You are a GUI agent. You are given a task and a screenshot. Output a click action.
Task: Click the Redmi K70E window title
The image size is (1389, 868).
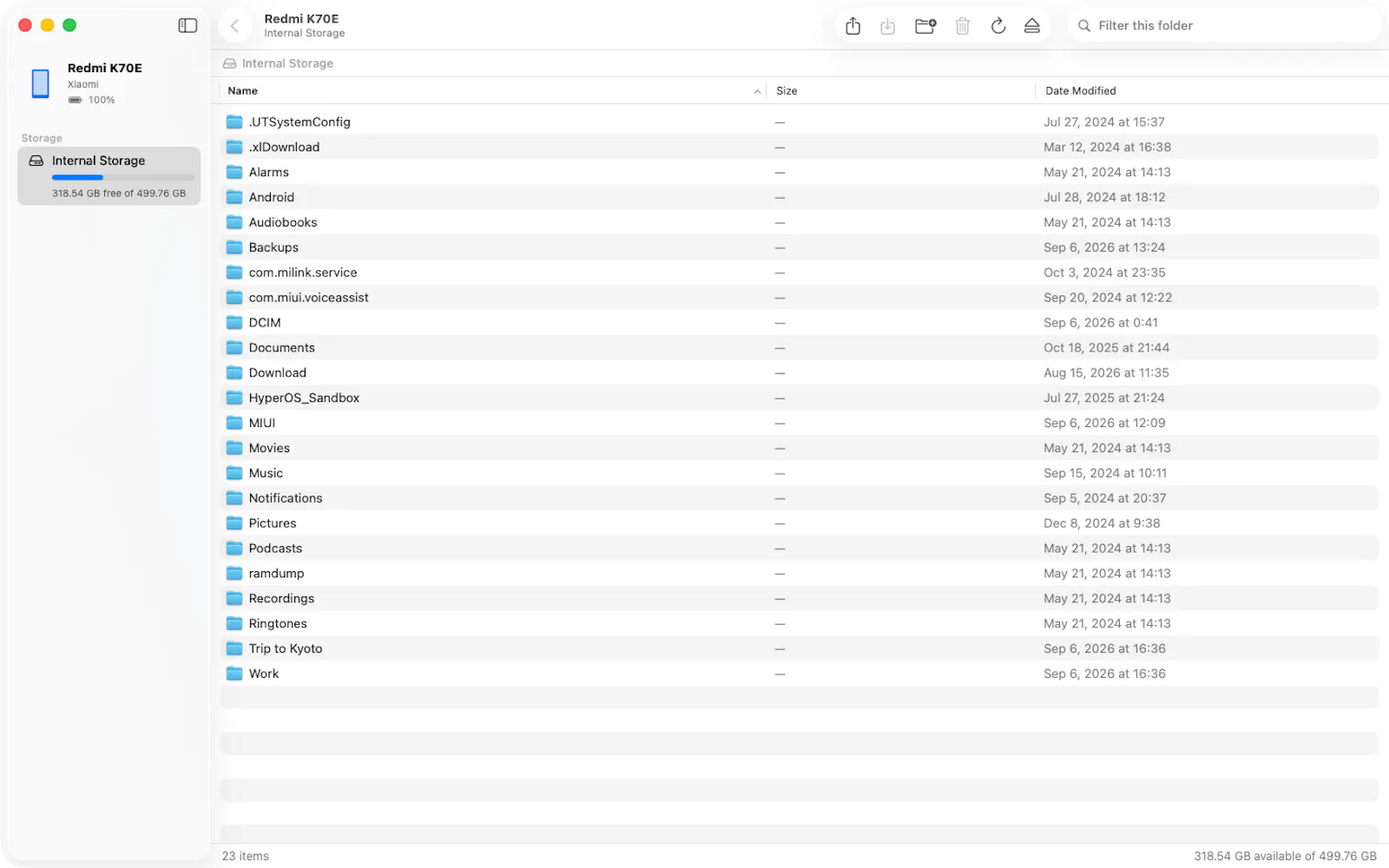coord(301,18)
